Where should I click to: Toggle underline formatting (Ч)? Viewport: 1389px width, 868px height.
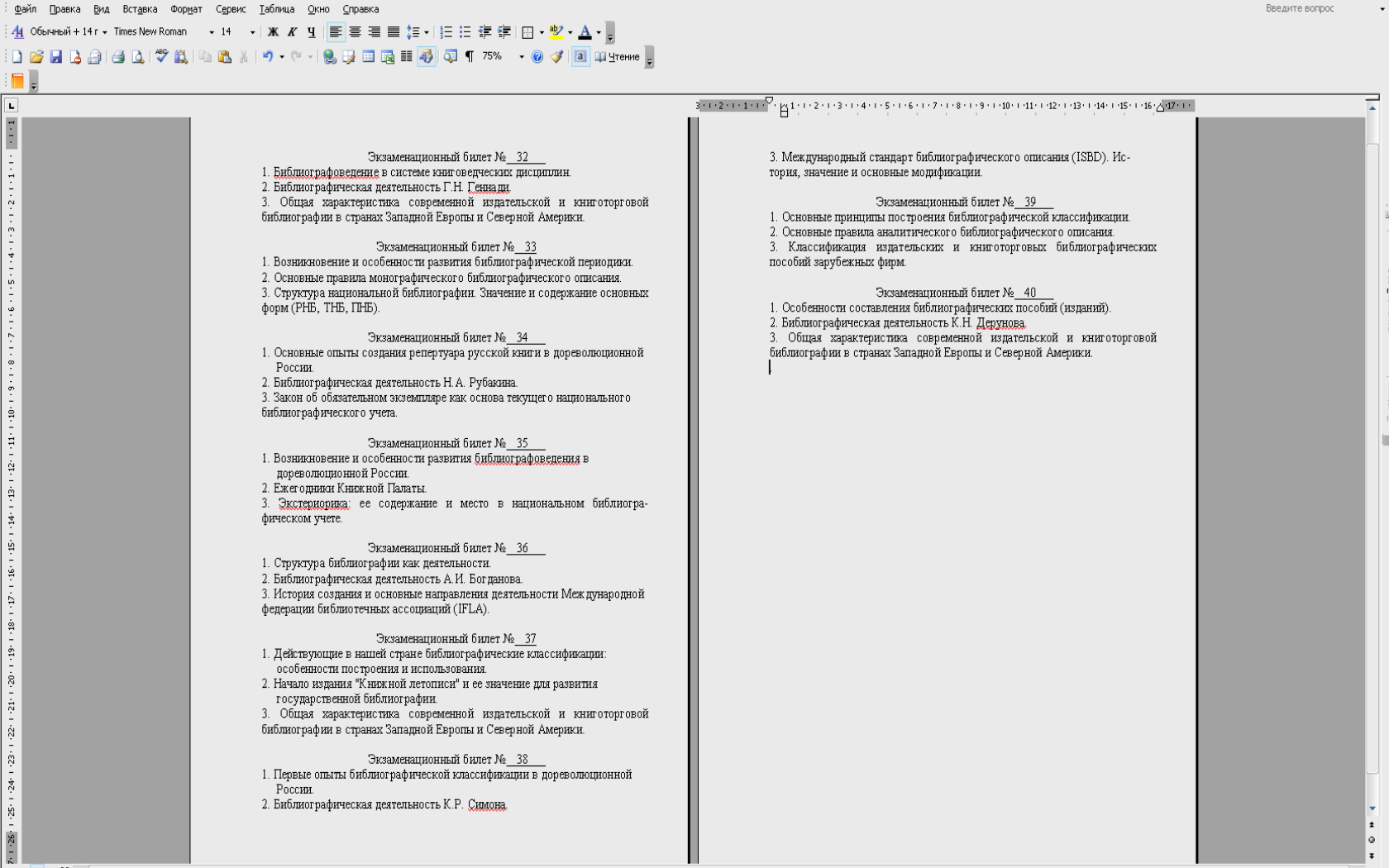point(311,32)
